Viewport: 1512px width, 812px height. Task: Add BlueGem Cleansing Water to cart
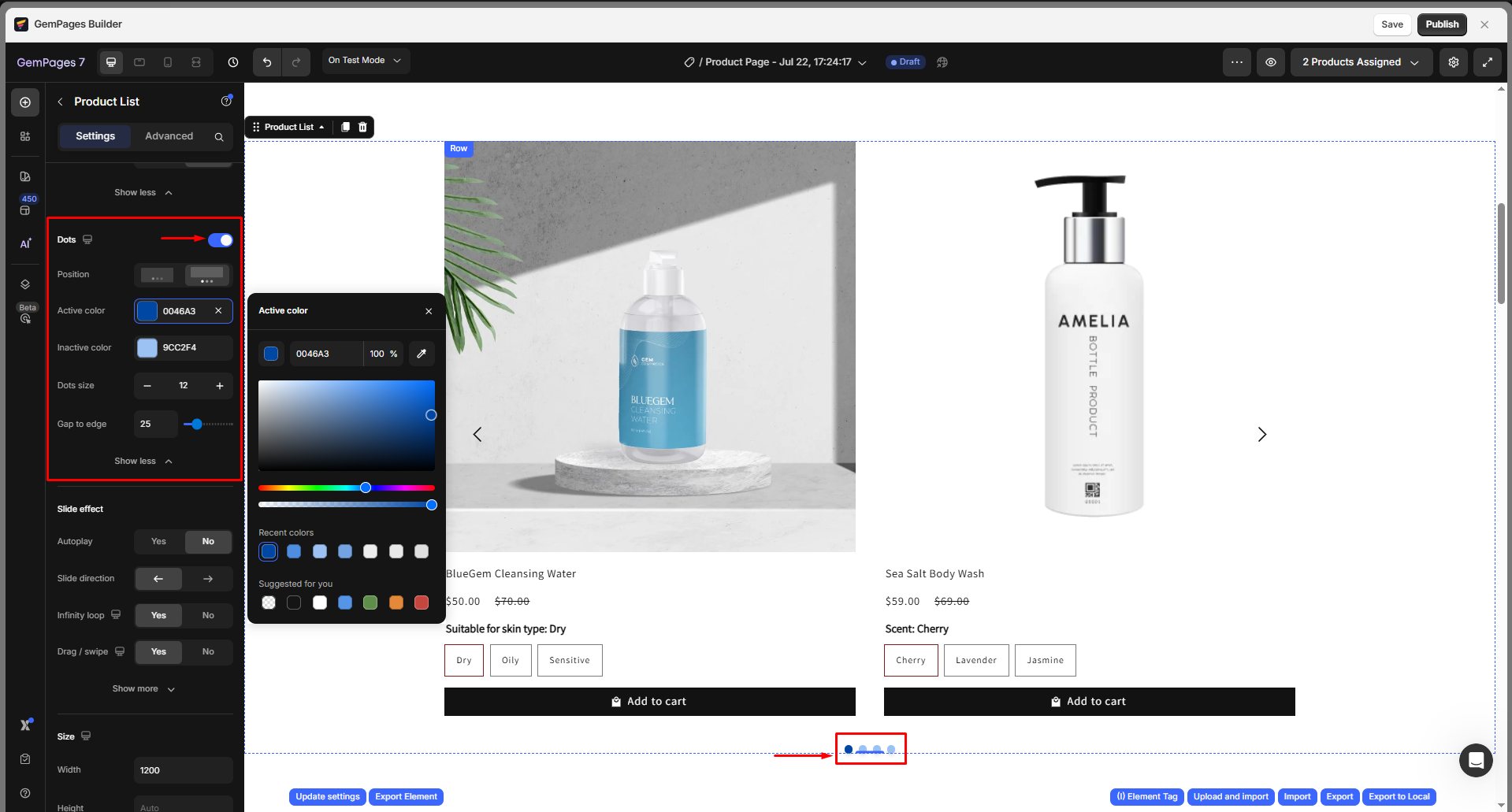649,702
